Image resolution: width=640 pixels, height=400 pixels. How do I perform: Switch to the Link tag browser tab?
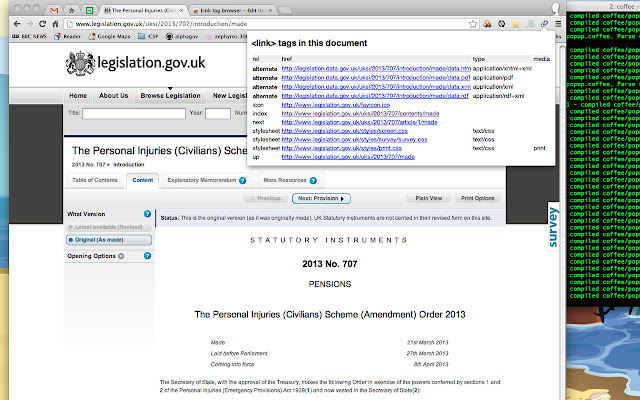tap(233, 10)
